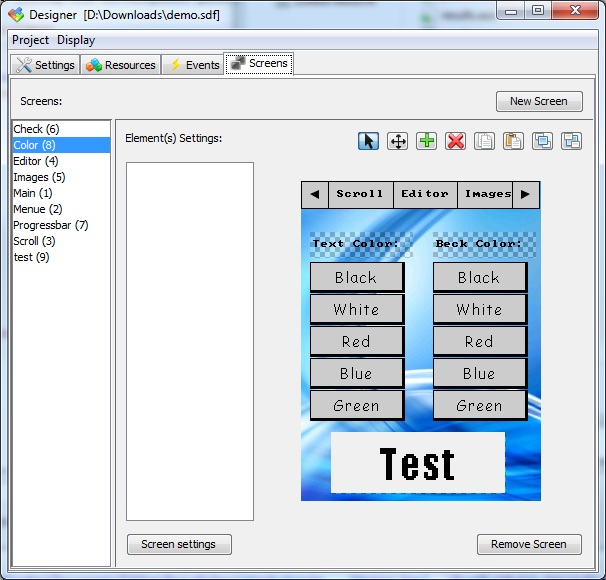Image resolution: width=606 pixels, height=580 pixels.
Task: Open Screen settings
Action: point(179,544)
